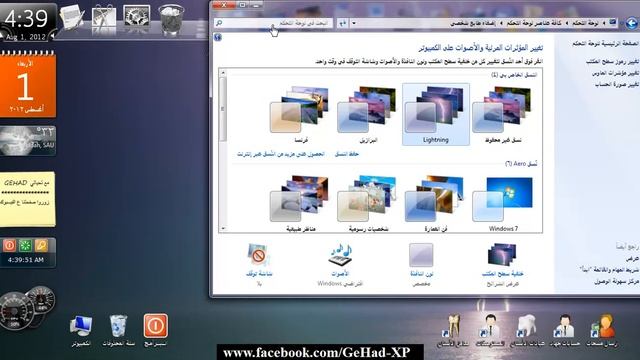Click the Control Panel icon in address bar

(x=613, y=22)
